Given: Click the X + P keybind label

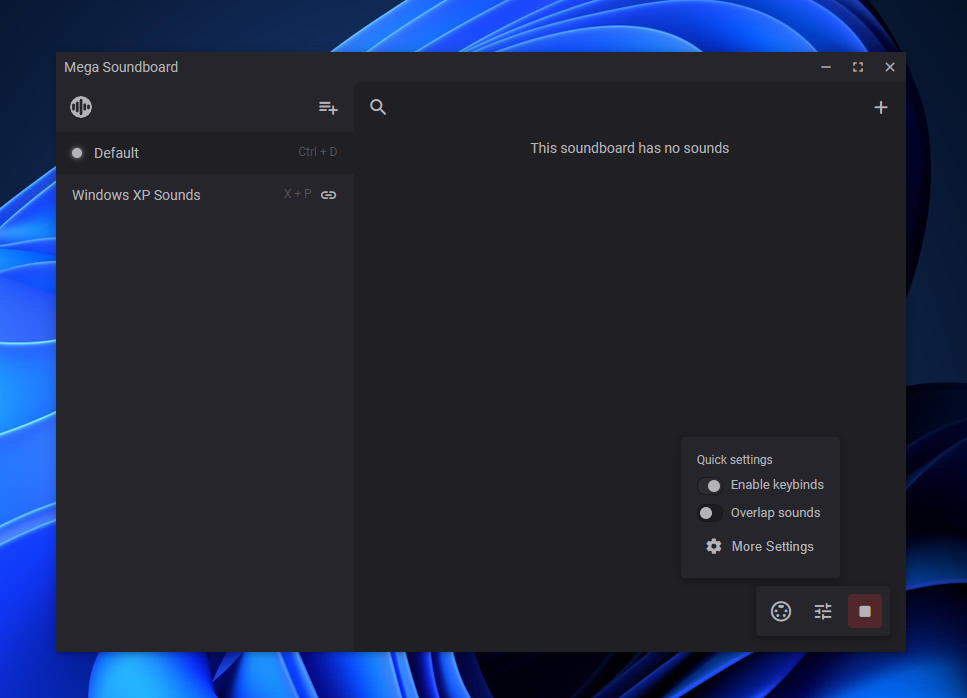Looking at the screenshot, I should pyautogui.click(x=297, y=194).
